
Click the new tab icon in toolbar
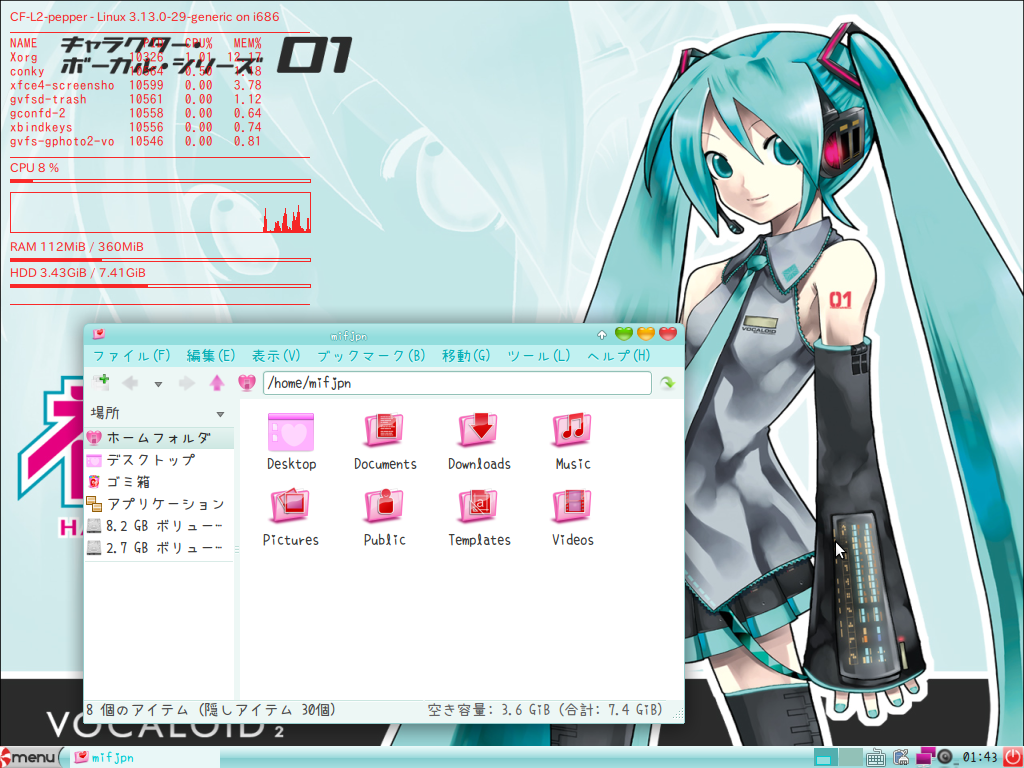click(101, 382)
